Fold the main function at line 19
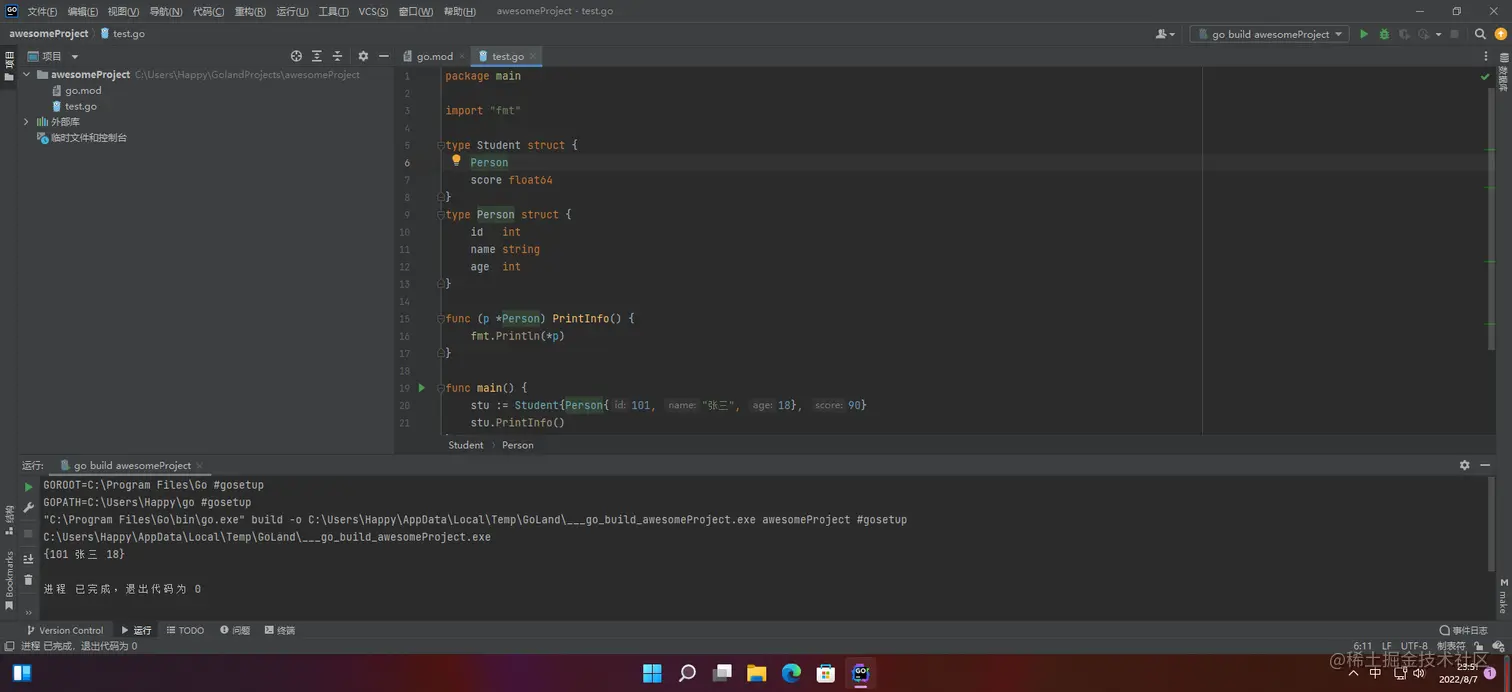This screenshot has height=692, width=1512. 440,388
